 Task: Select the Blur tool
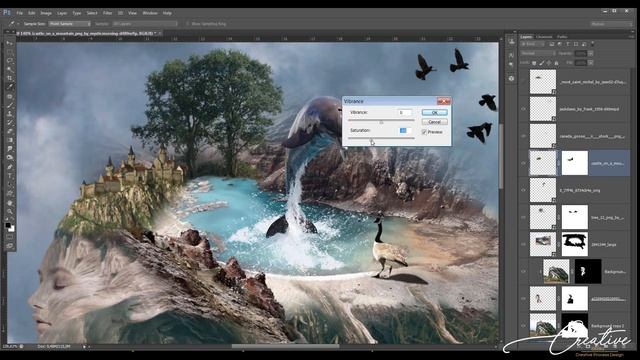9,149
